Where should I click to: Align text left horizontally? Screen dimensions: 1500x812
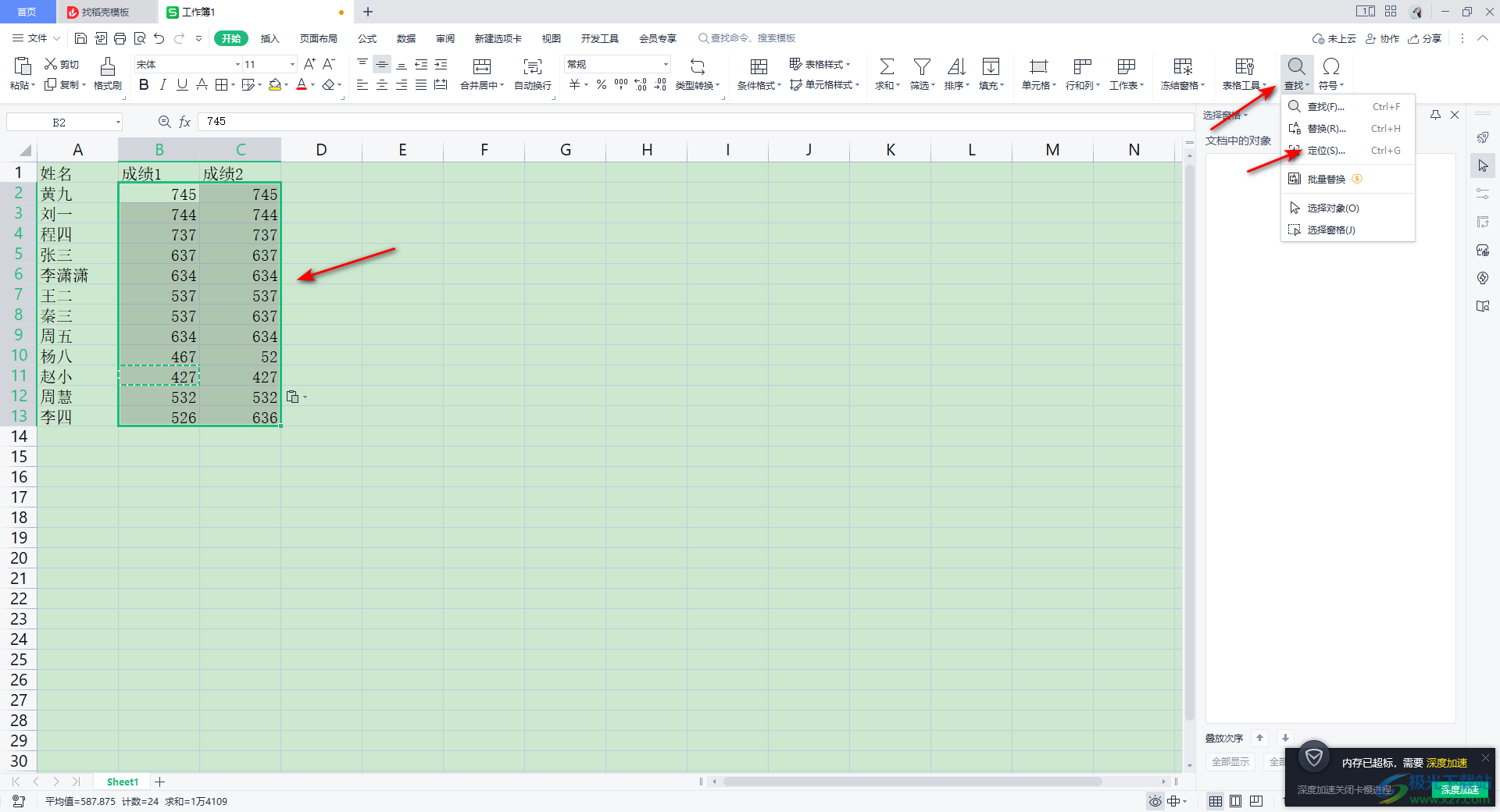pyautogui.click(x=362, y=84)
